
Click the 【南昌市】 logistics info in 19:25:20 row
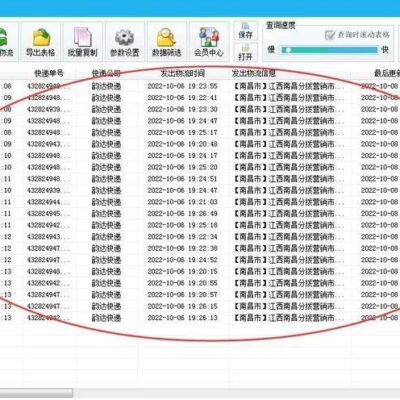289,167
